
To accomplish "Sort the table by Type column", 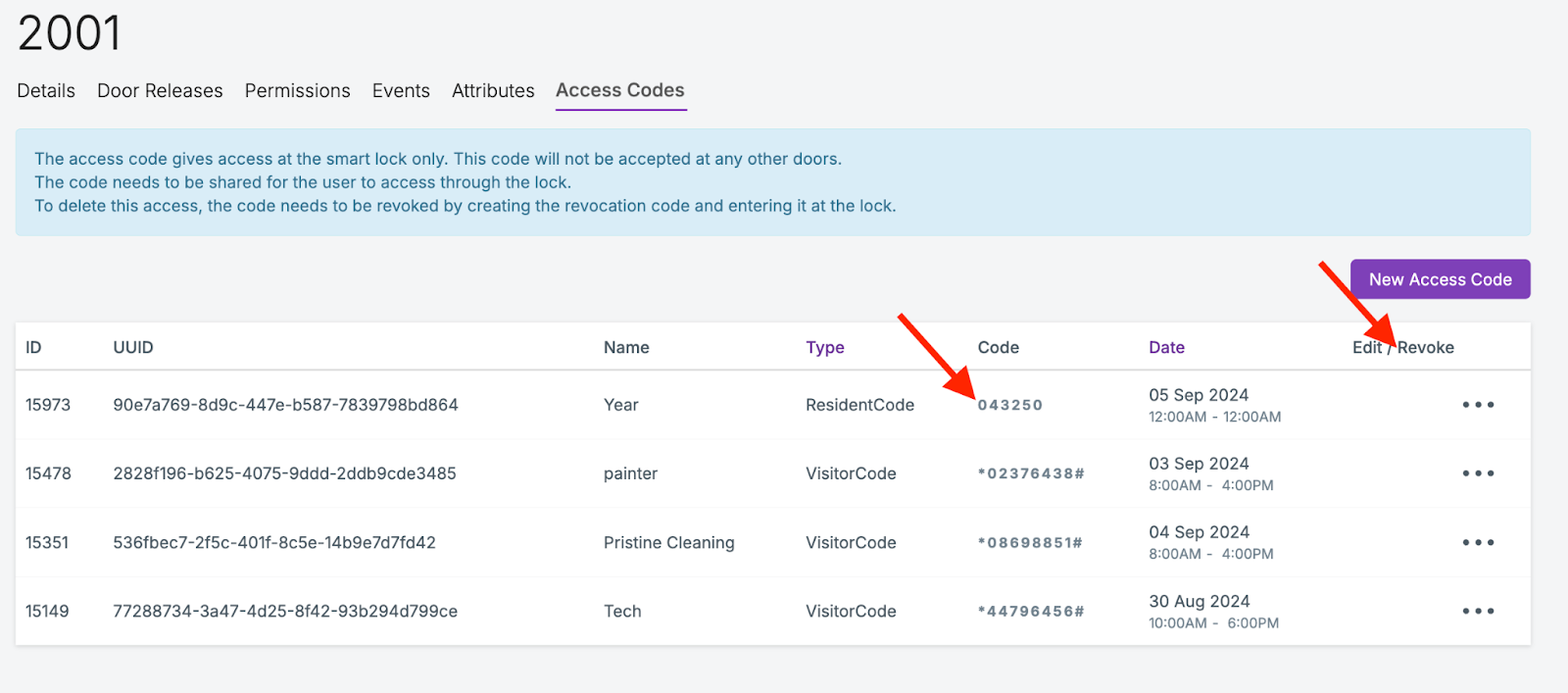I will pos(824,348).
